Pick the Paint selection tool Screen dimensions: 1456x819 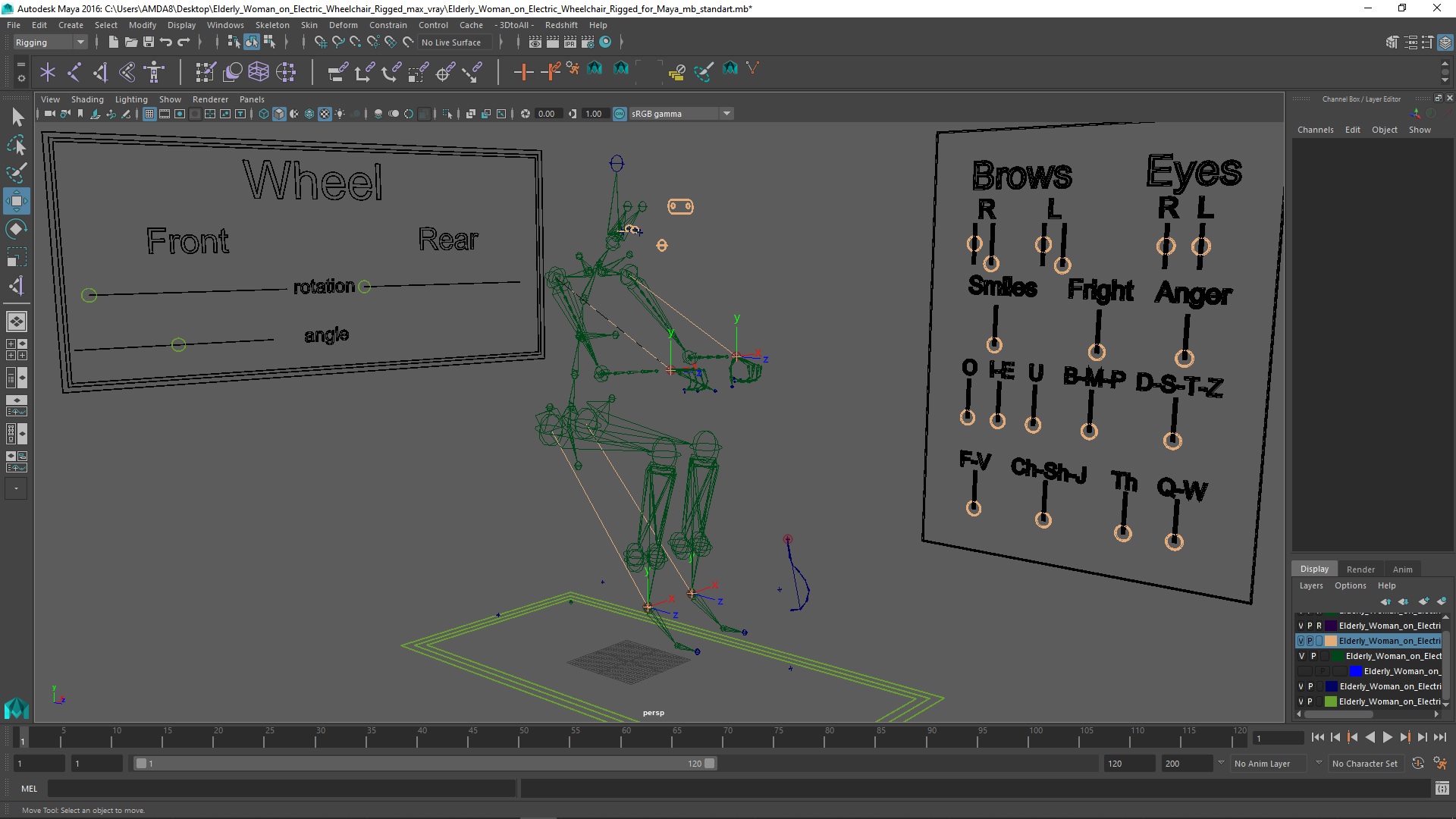coord(17,173)
